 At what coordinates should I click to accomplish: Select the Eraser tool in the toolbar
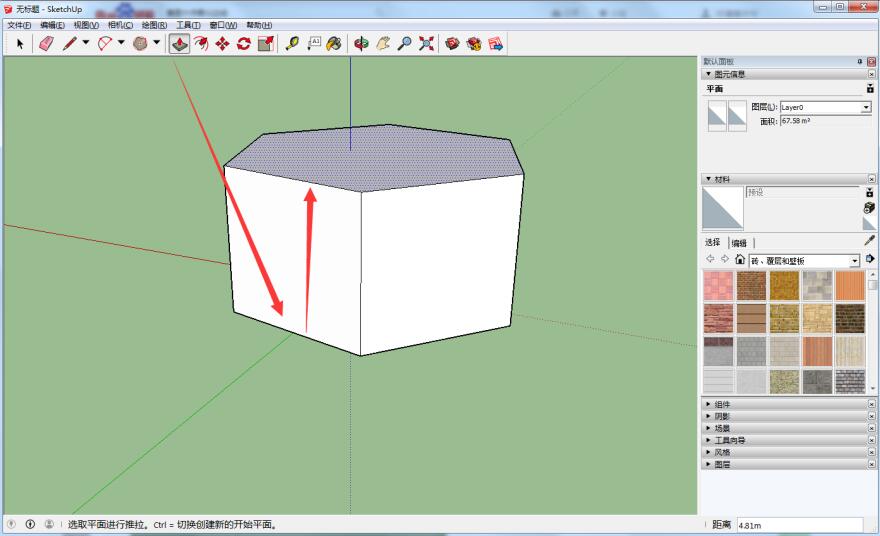46,43
